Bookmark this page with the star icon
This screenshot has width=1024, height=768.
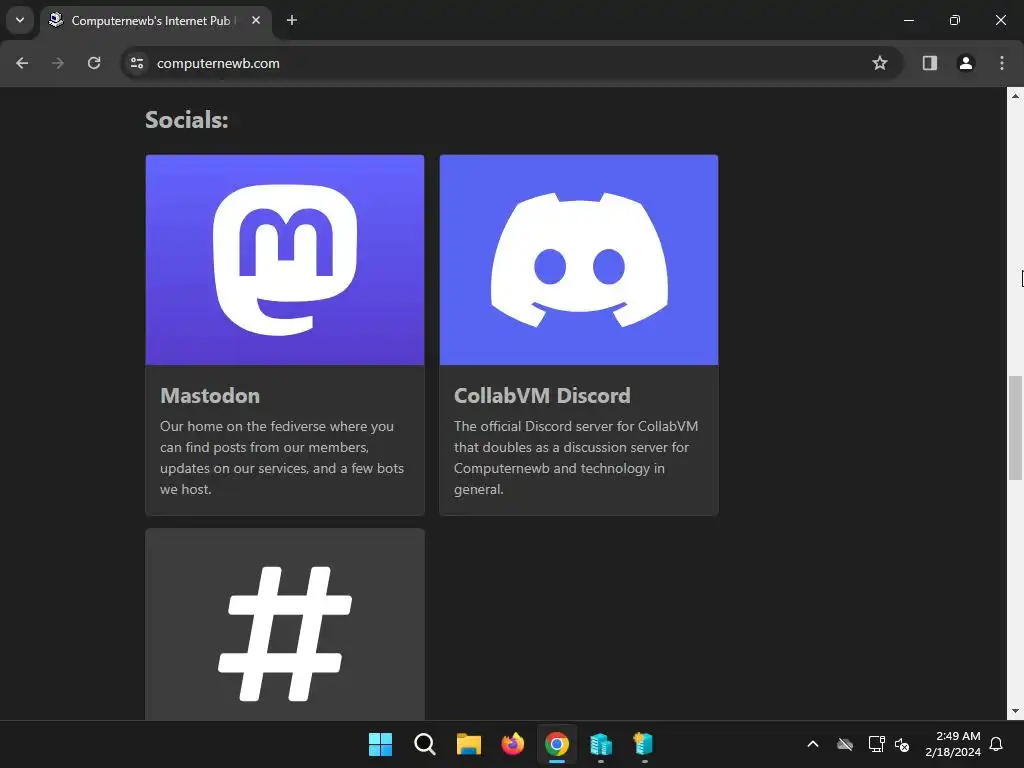coord(880,63)
